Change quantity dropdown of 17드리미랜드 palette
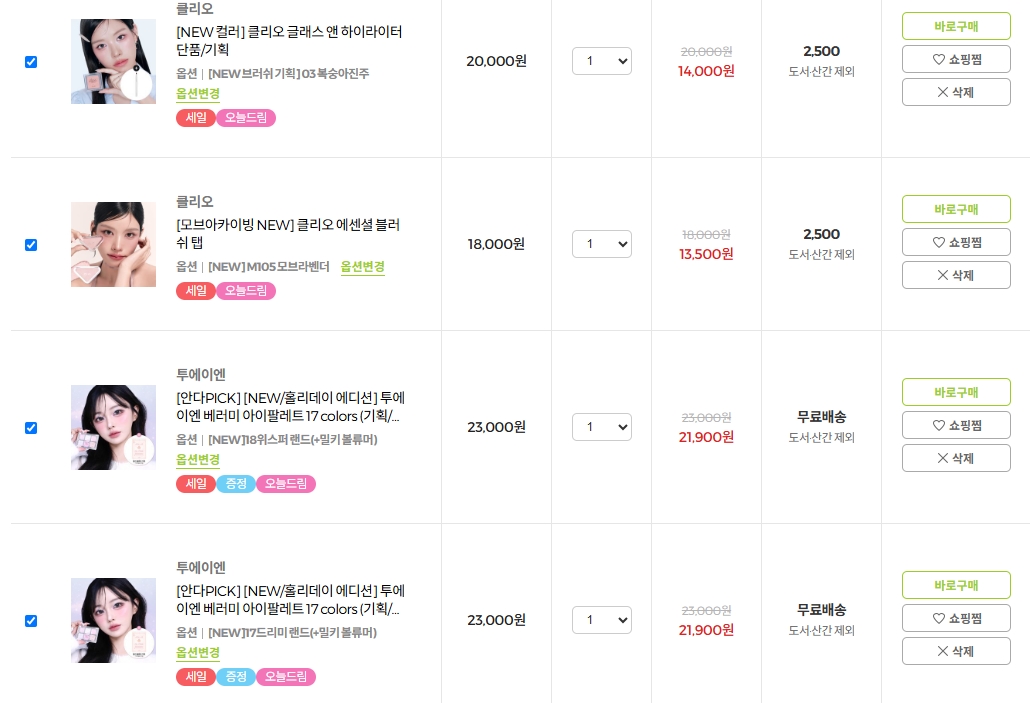The image size is (1030, 703). tap(601, 620)
